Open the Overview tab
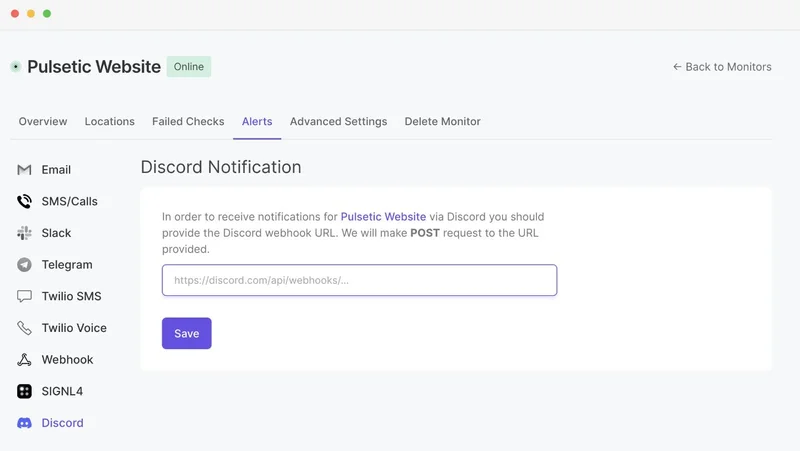The height and width of the screenshot is (451, 800). 43,121
